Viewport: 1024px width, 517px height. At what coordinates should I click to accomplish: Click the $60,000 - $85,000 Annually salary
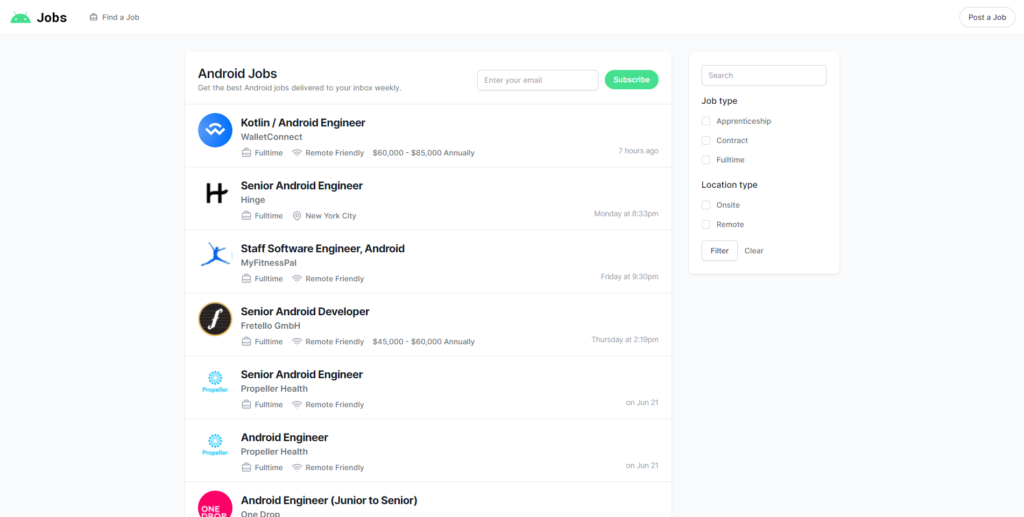(x=424, y=153)
